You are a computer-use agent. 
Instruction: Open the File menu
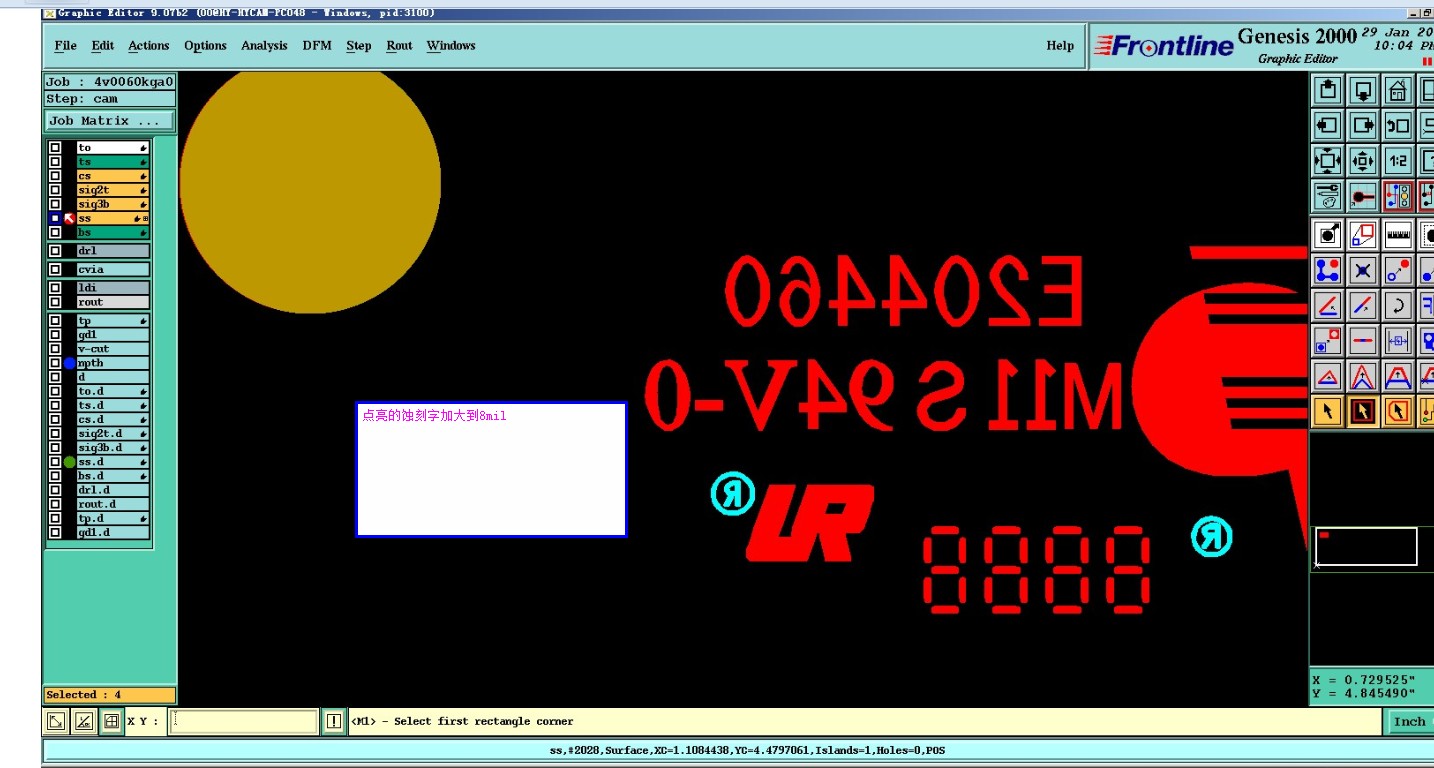[66, 46]
